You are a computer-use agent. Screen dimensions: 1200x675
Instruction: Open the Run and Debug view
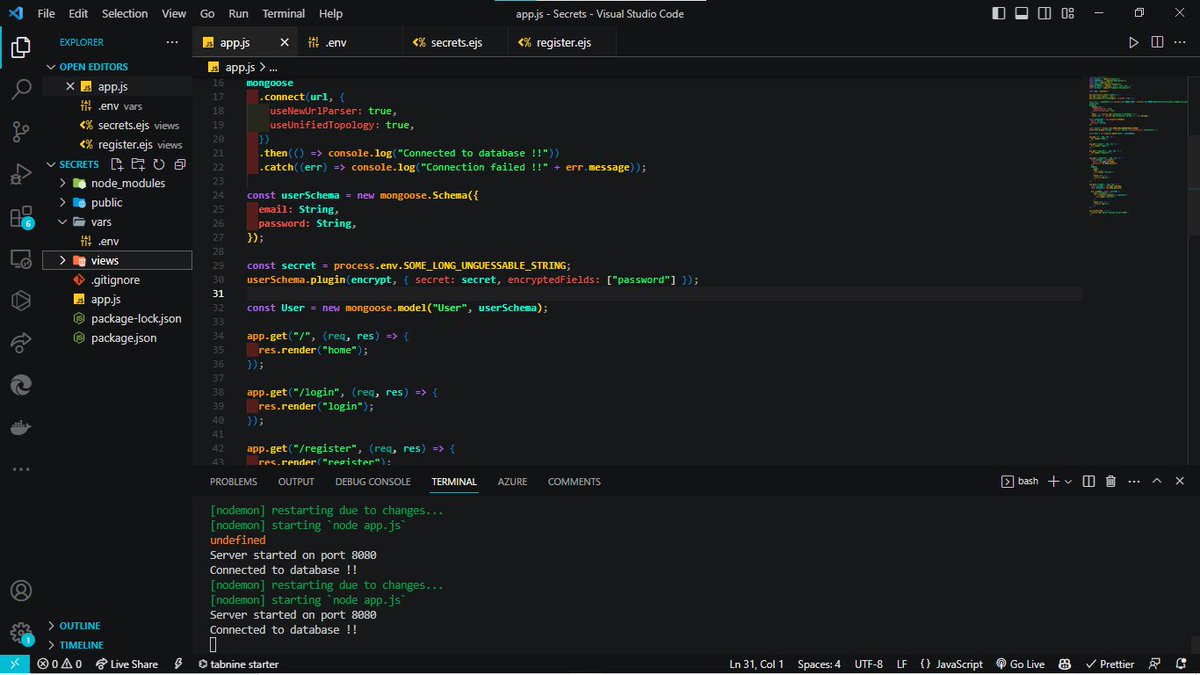pos(21,174)
